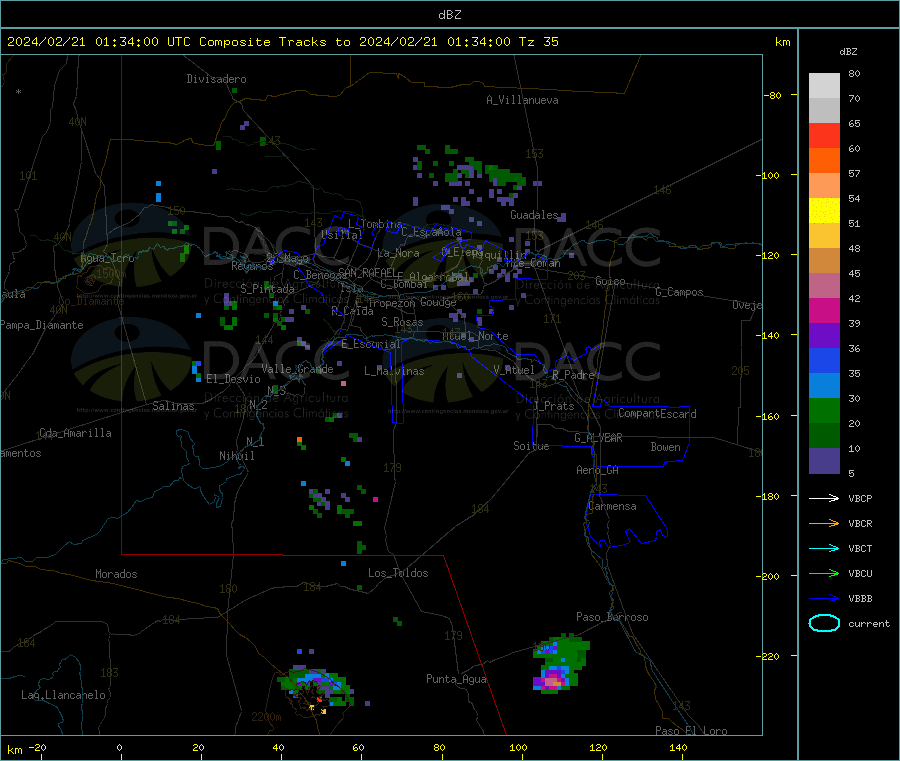Viewport: 900px width, 761px height.
Task: Click the cyan 'current' ellipse legend icon
Action: [x=824, y=623]
